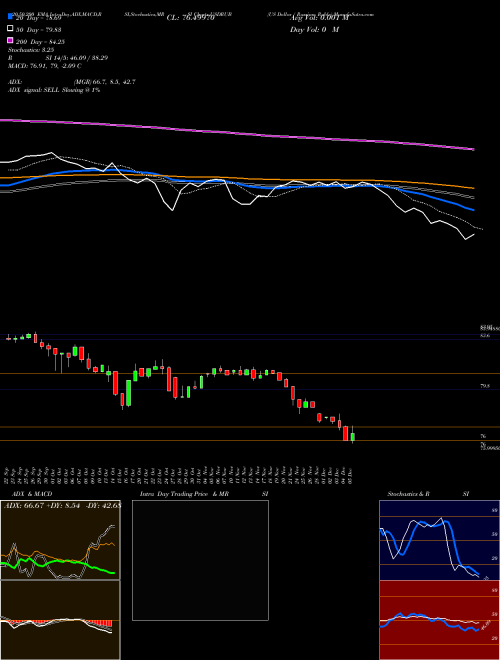Click the '20 Day - 78.69' legend text

pyautogui.click(x=39, y=18)
